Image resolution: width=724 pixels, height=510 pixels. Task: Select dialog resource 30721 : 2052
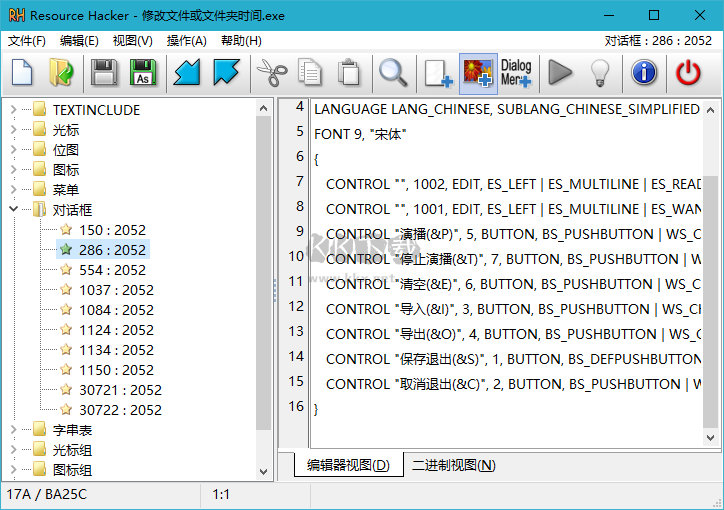tap(120, 390)
